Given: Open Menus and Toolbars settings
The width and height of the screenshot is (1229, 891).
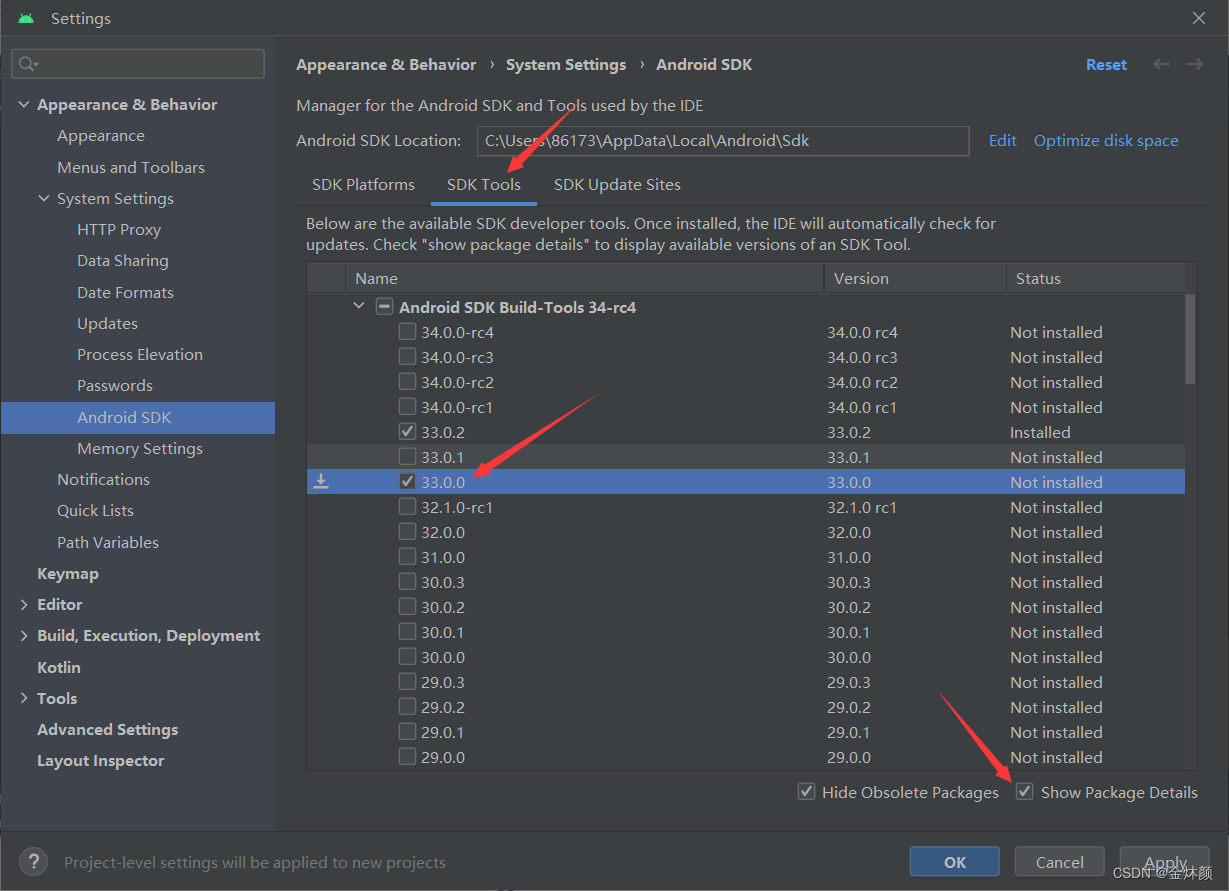Looking at the screenshot, I should [x=131, y=167].
